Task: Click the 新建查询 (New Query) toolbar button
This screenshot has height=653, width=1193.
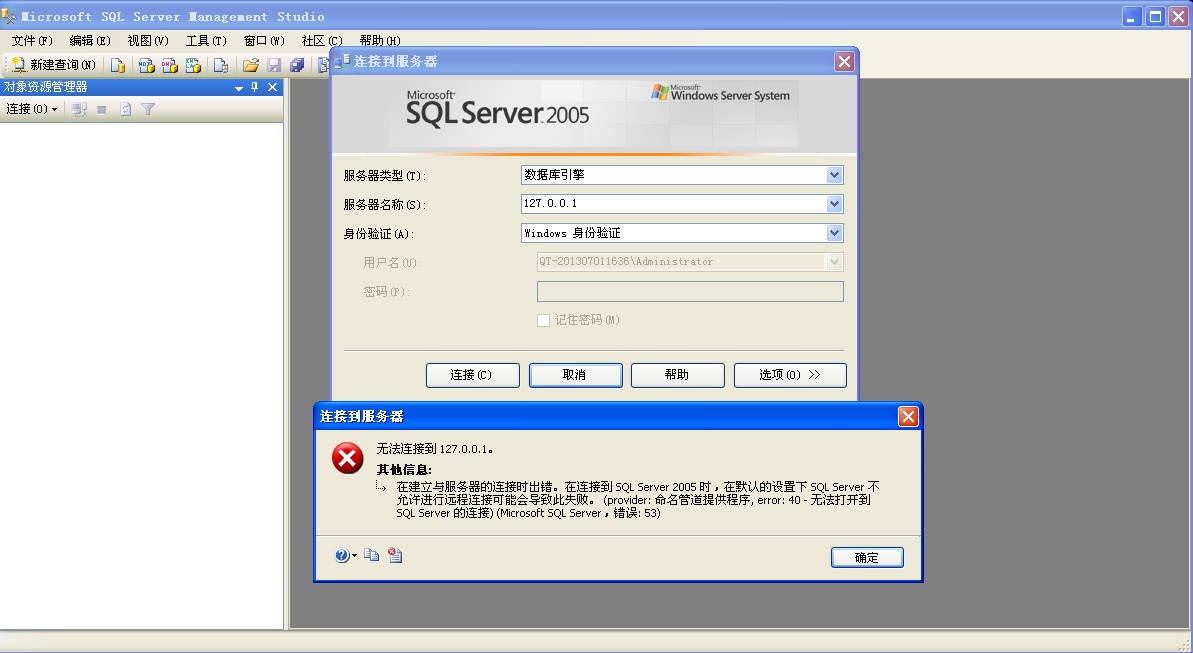Action: click(x=53, y=65)
